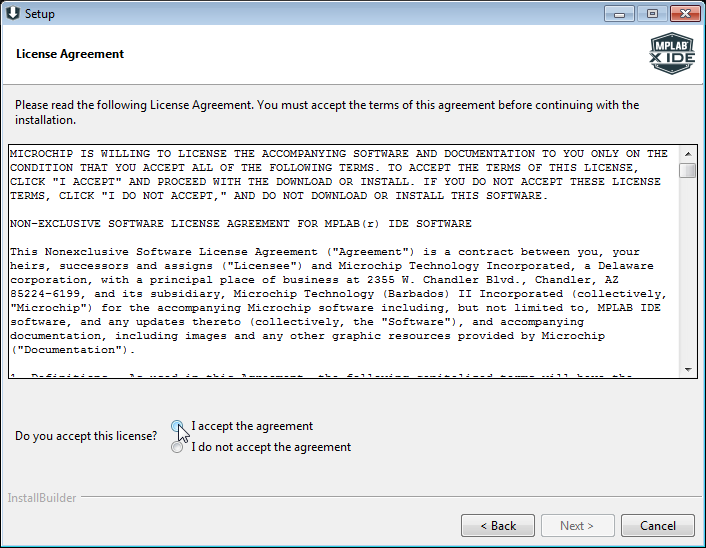Click the 'Setup' title bar text
706x548 pixels.
tap(40, 14)
